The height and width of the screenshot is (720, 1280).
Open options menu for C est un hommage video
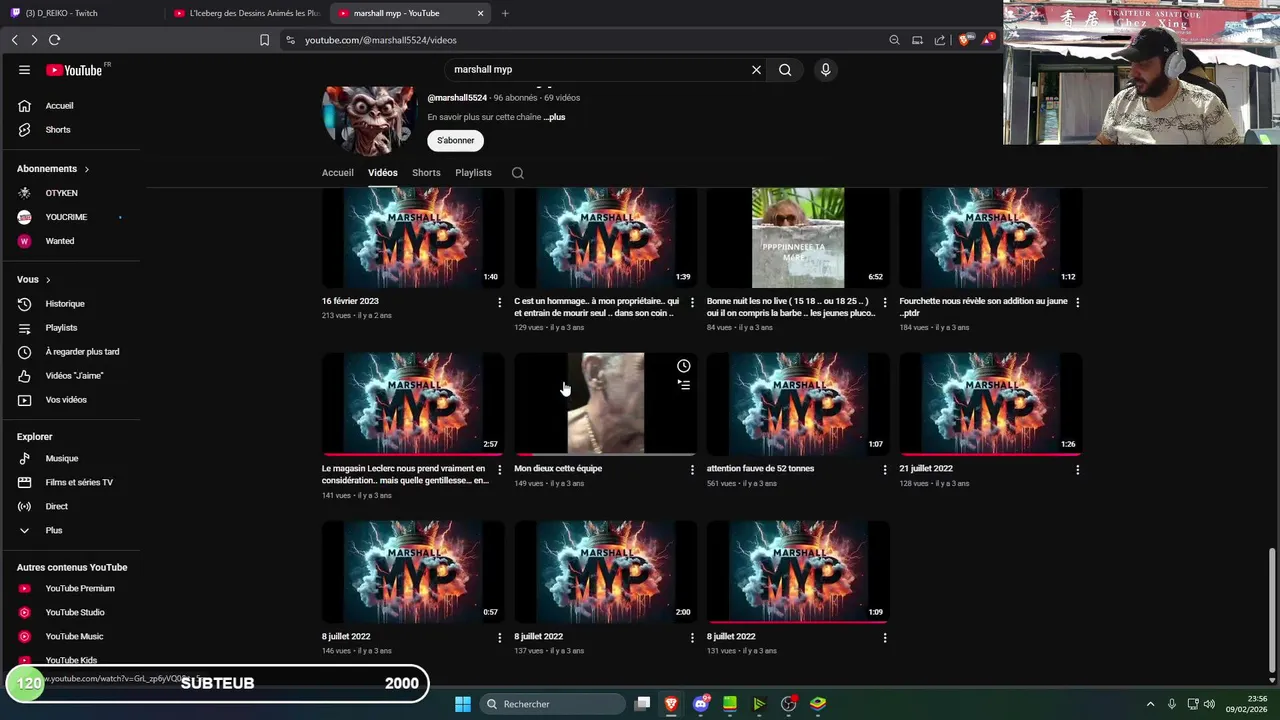tap(692, 302)
